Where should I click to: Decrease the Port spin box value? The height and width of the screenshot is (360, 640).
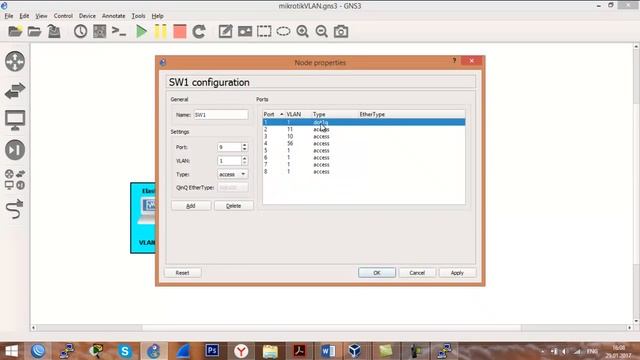[244, 149]
